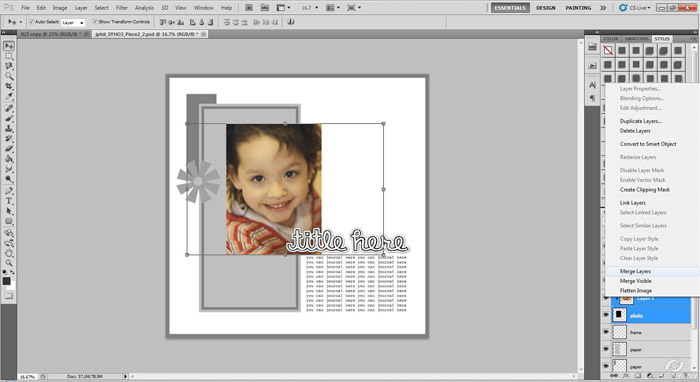Switch to the Painting workspace

(x=578, y=8)
